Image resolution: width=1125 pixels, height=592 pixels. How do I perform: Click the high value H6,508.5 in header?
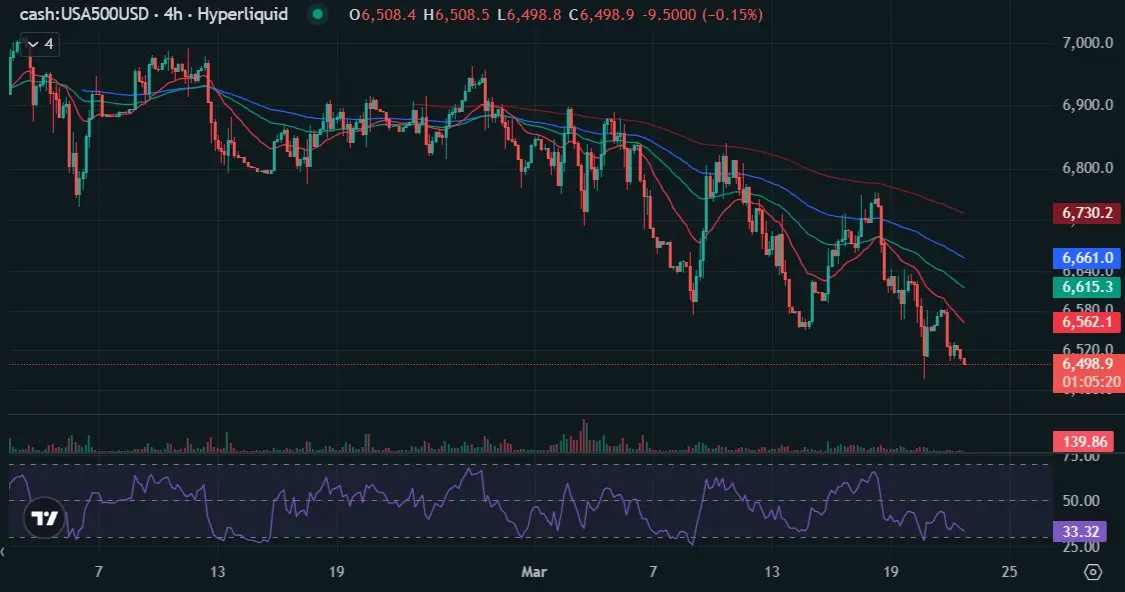[x=456, y=14]
